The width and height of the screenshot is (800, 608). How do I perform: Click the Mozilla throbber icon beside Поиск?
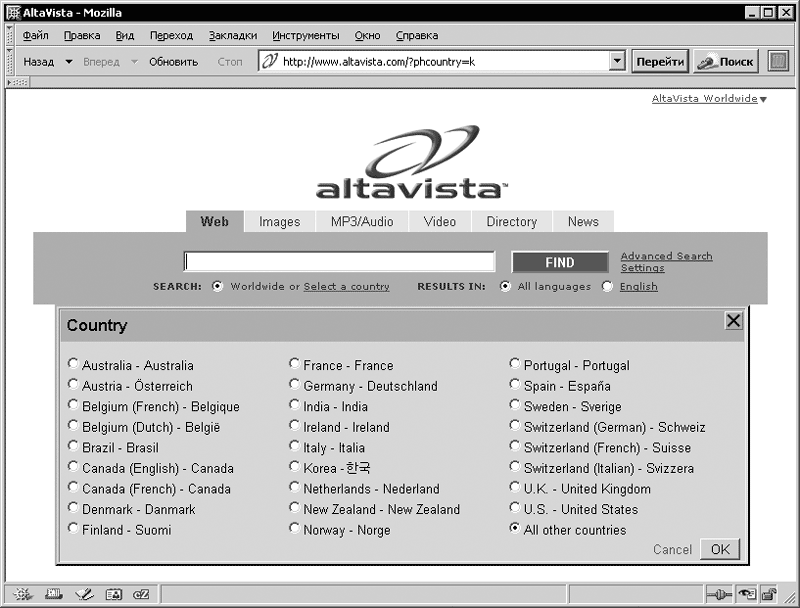click(x=778, y=62)
